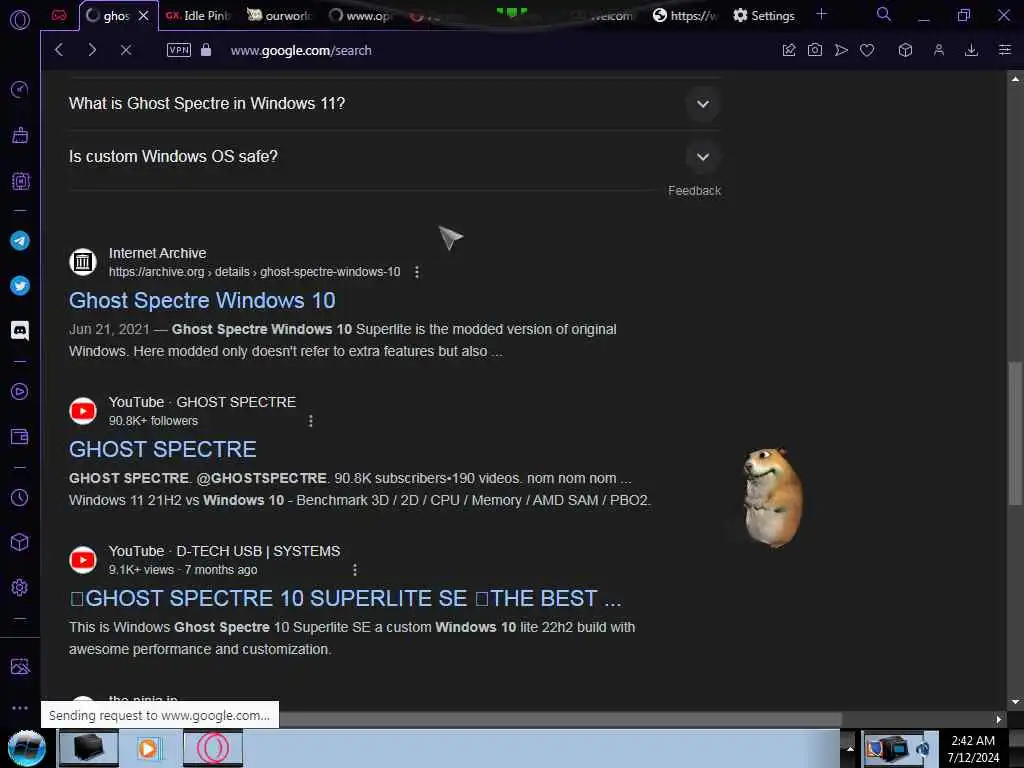Open the chip-shaped sidebar icon
The height and width of the screenshot is (768, 1024).
click(x=20, y=181)
